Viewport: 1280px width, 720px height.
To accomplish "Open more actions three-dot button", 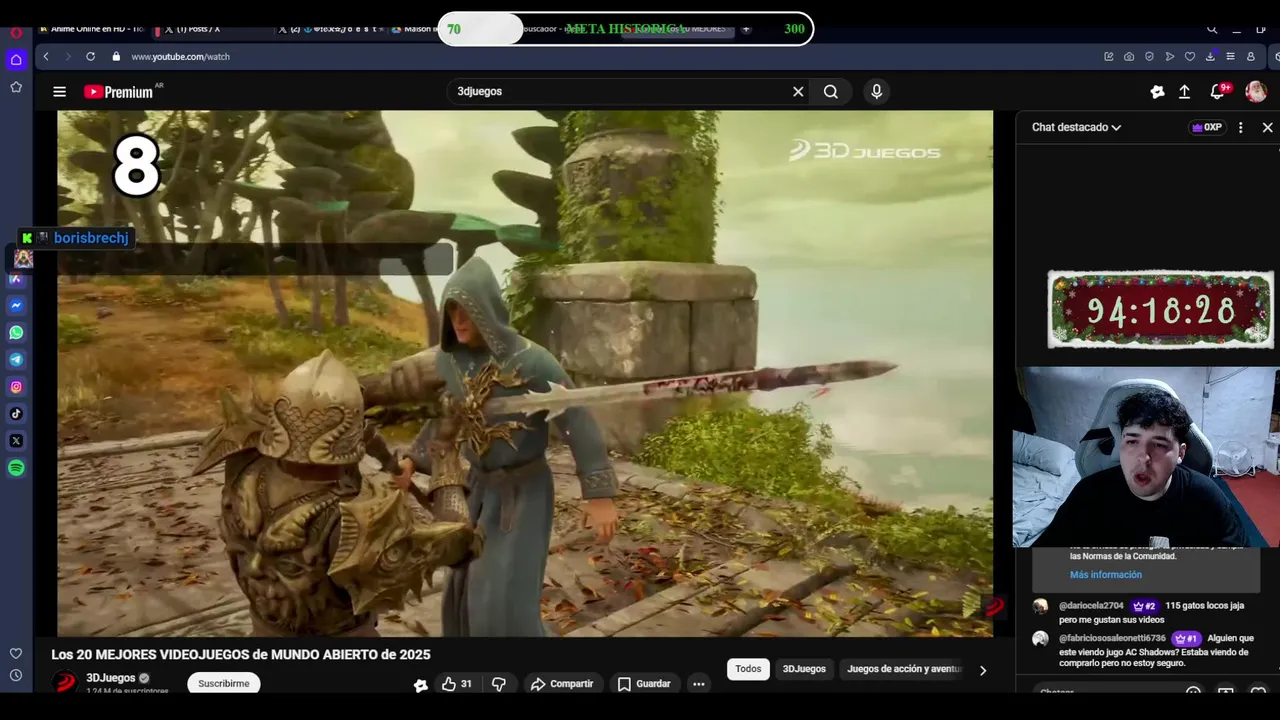I will point(699,684).
